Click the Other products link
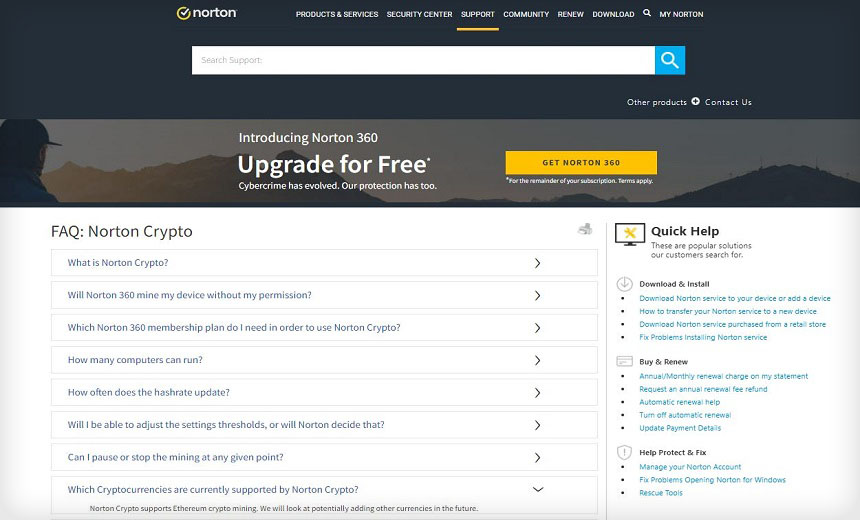Screen dimensions: 860x520 click(x=657, y=102)
